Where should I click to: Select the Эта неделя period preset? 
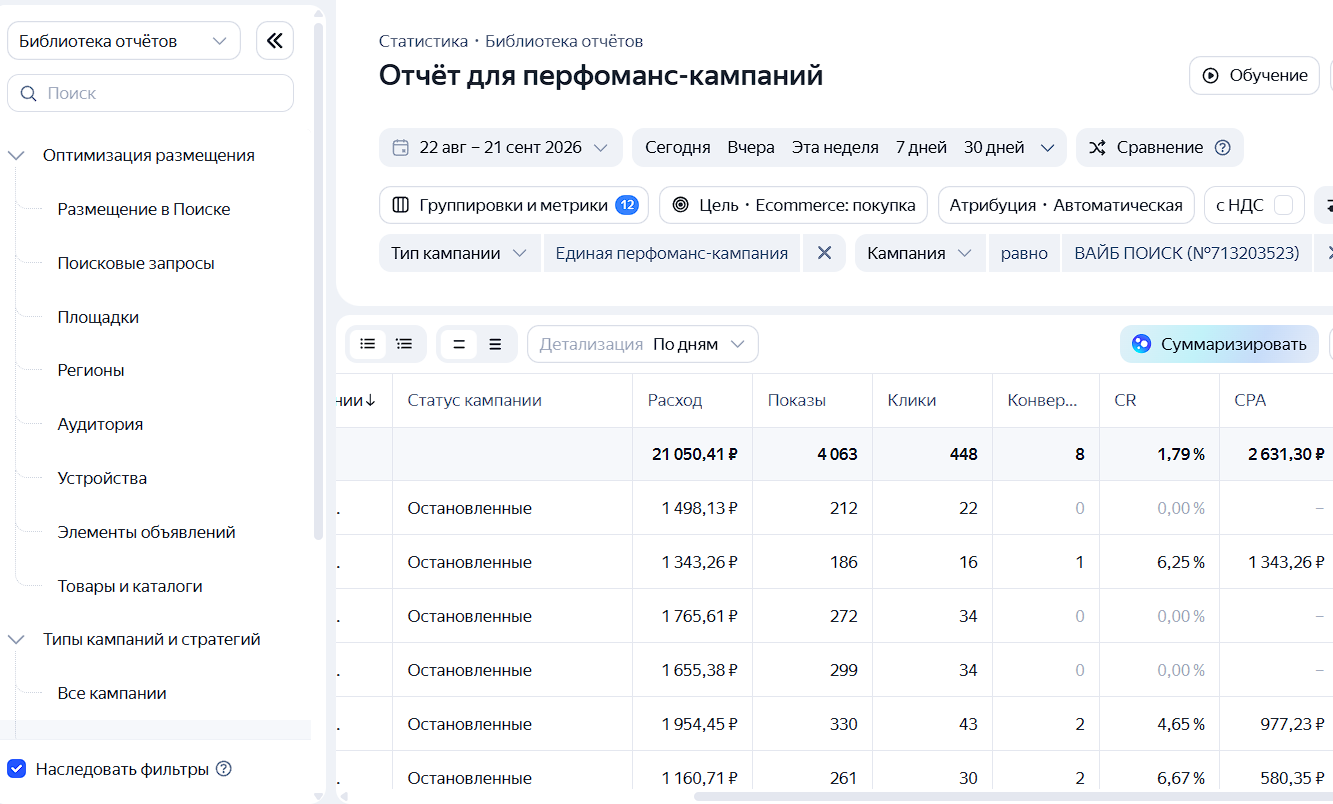coord(835,147)
